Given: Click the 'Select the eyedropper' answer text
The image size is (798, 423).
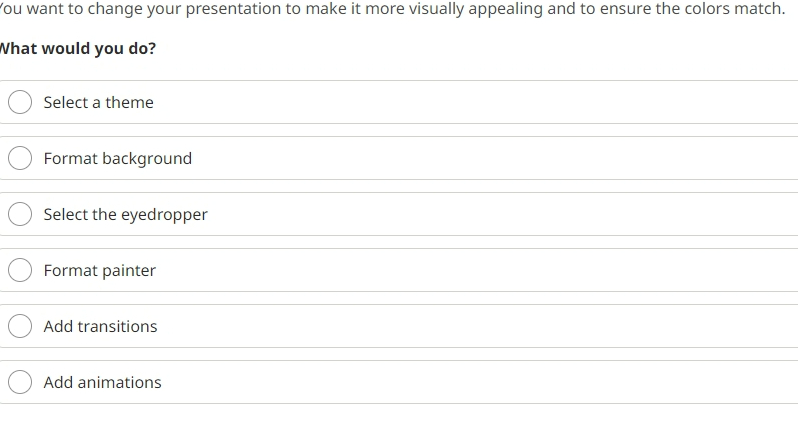Looking at the screenshot, I should click(x=126, y=215).
